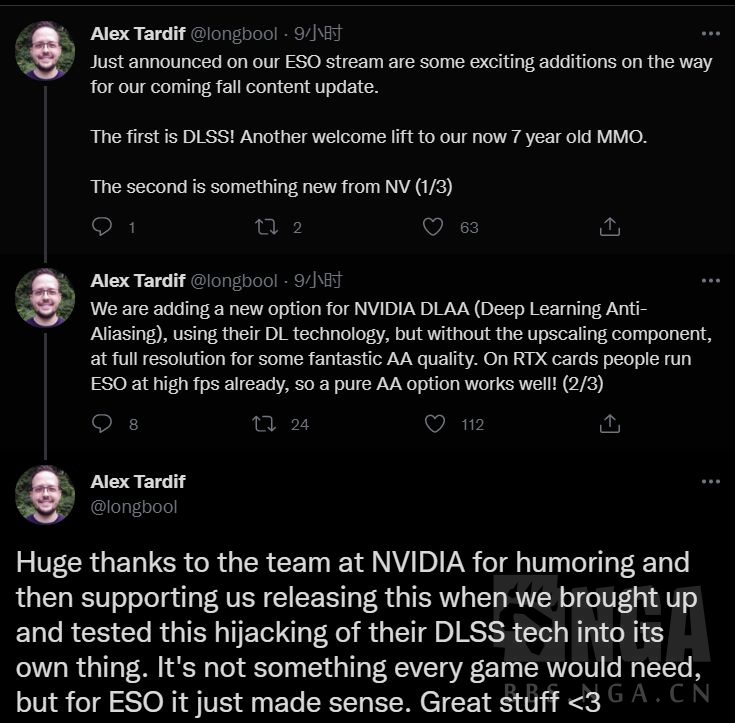Click Alex Tardif avatar on third tweet
Viewport: 735px width, 723px height.
(45, 495)
